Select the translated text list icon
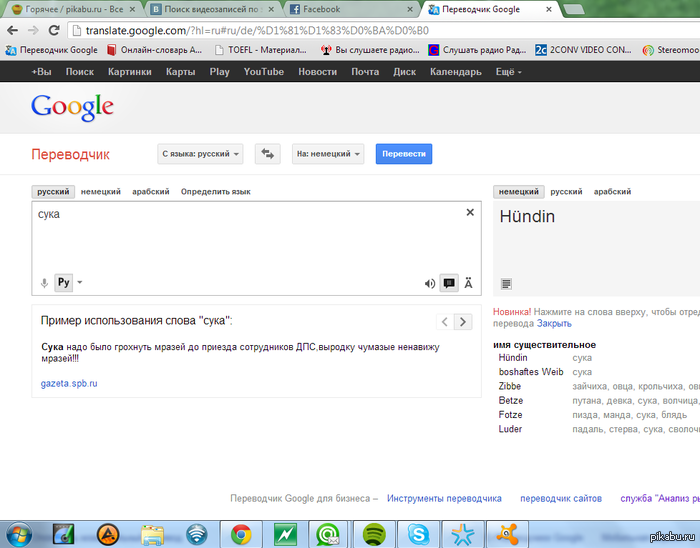Image resolution: width=700 pixels, height=548 pixels. [x=506, y=284]
